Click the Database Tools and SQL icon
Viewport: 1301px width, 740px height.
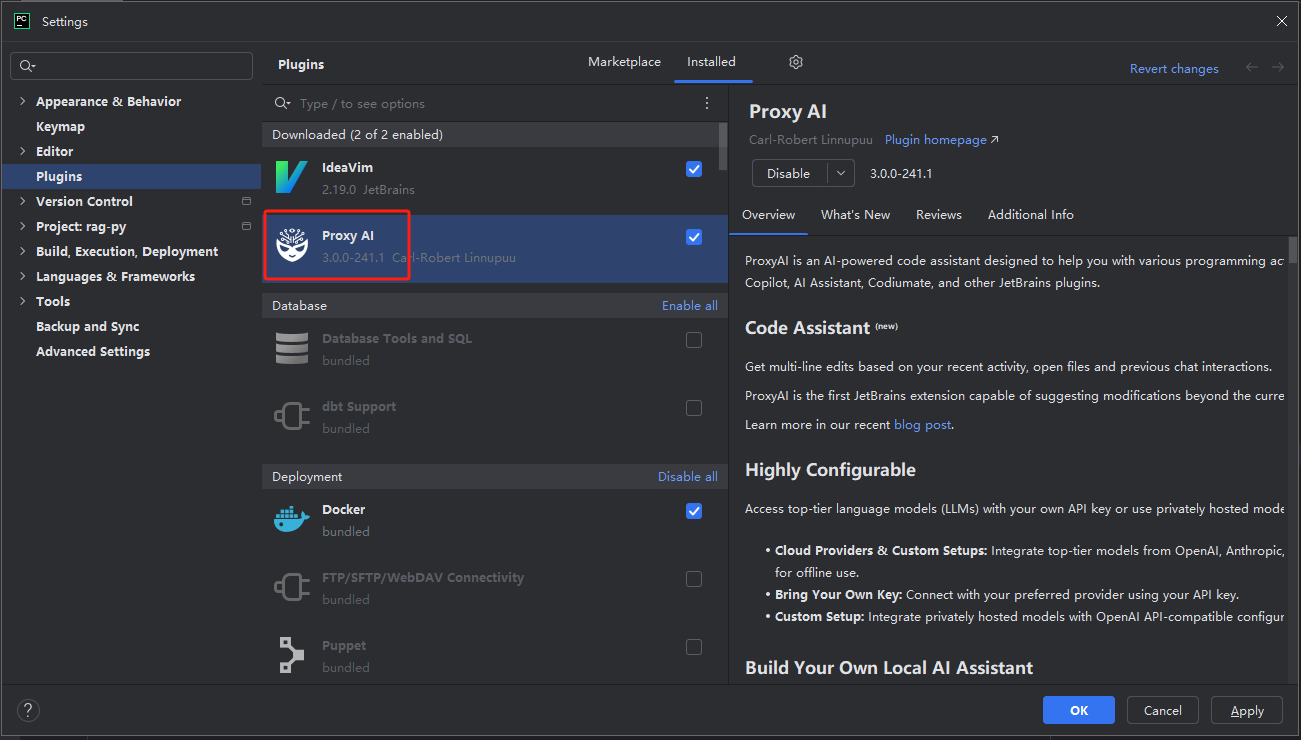[292, 349]
